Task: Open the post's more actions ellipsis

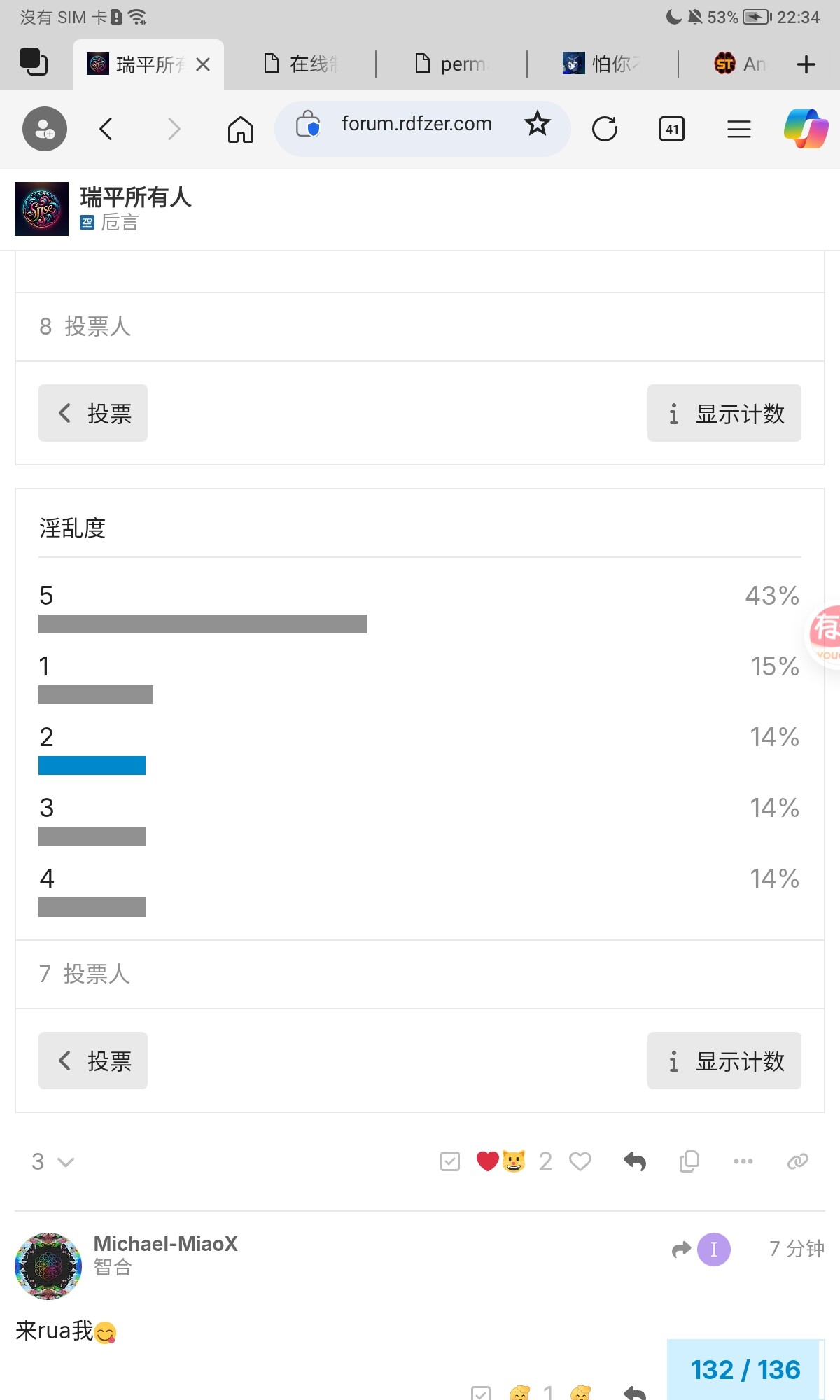Action: click(x=743, y=1161)
